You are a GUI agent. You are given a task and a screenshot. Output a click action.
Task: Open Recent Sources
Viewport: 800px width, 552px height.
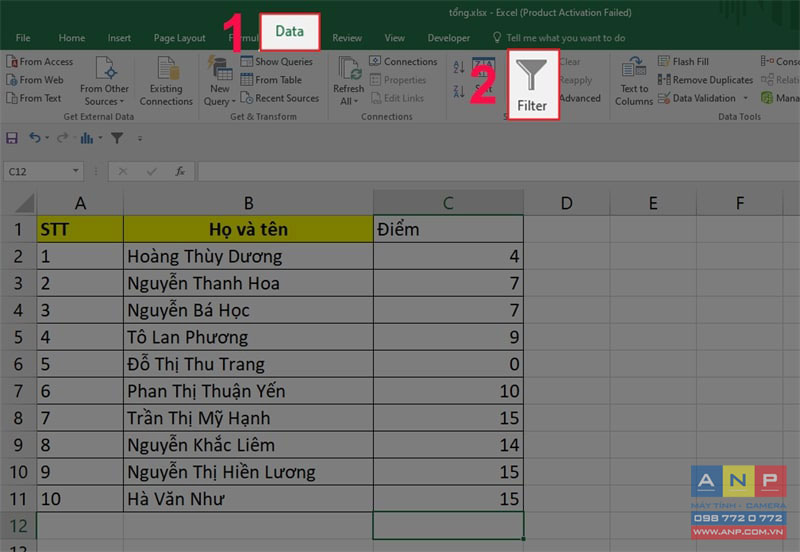point(280,98)
